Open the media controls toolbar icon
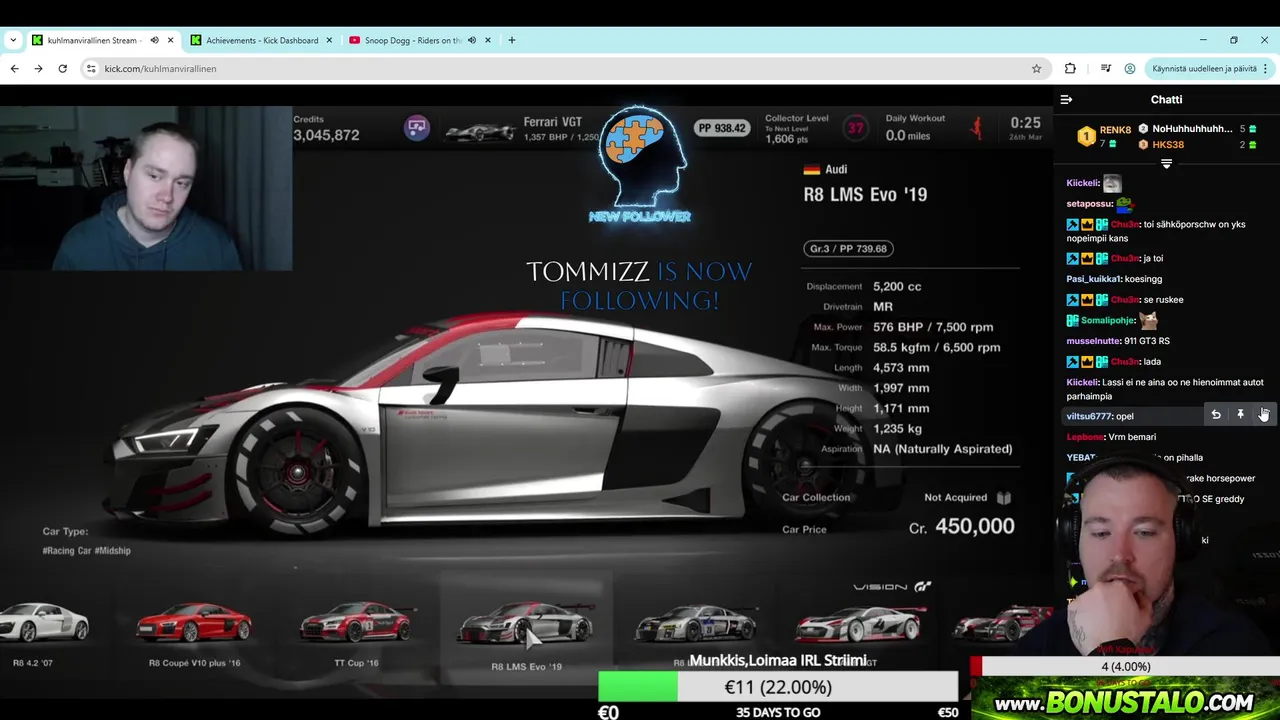 1105,68
